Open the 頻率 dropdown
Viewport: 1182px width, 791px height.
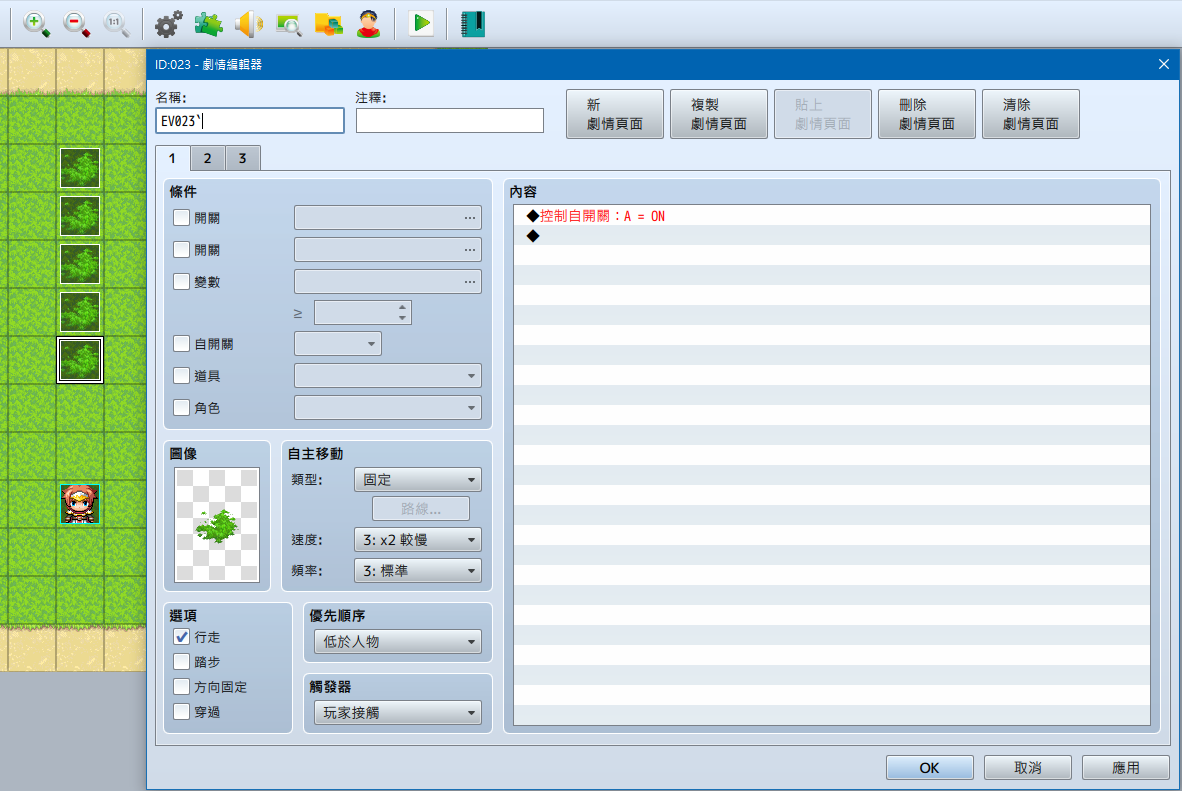pos(418,571)
